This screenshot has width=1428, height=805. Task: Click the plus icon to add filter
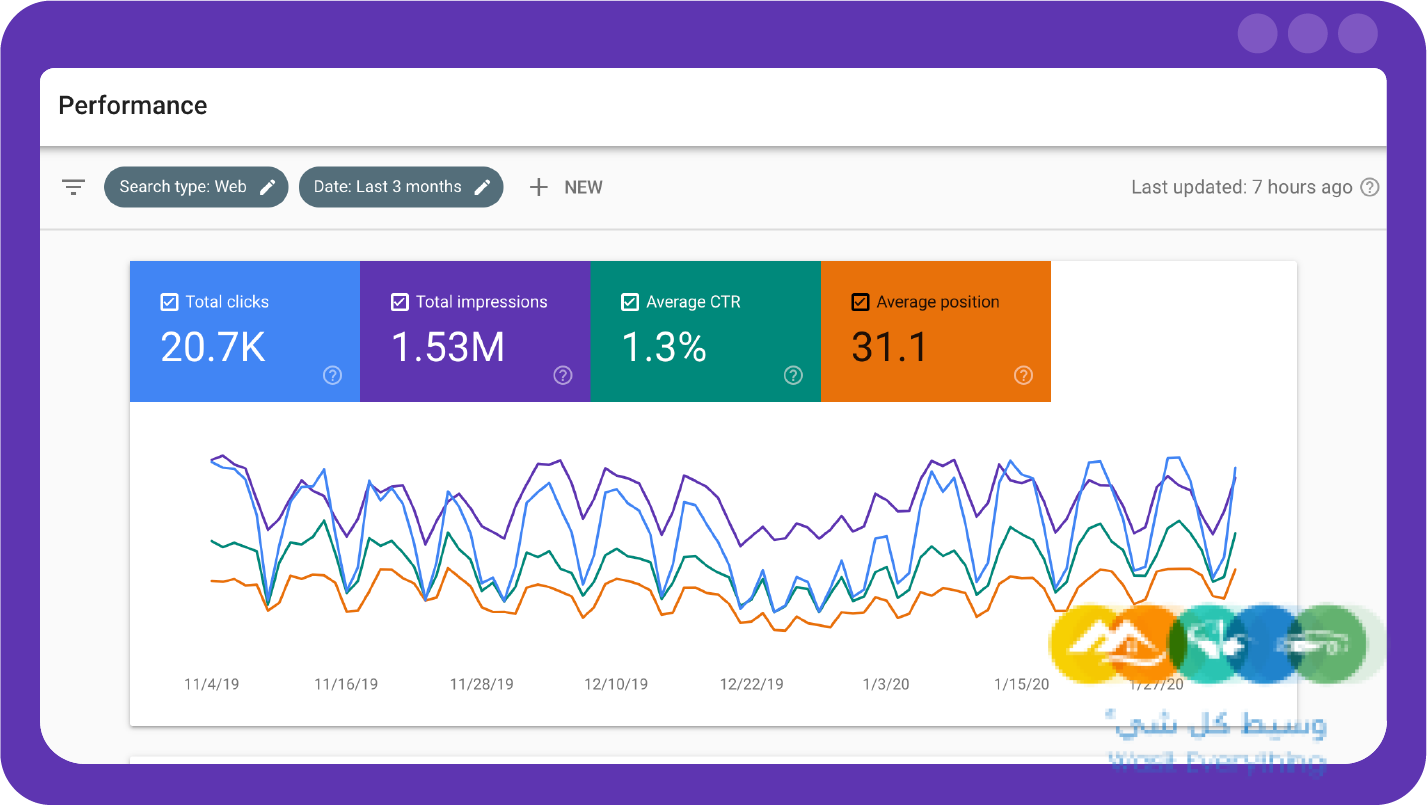click(539, 187)
